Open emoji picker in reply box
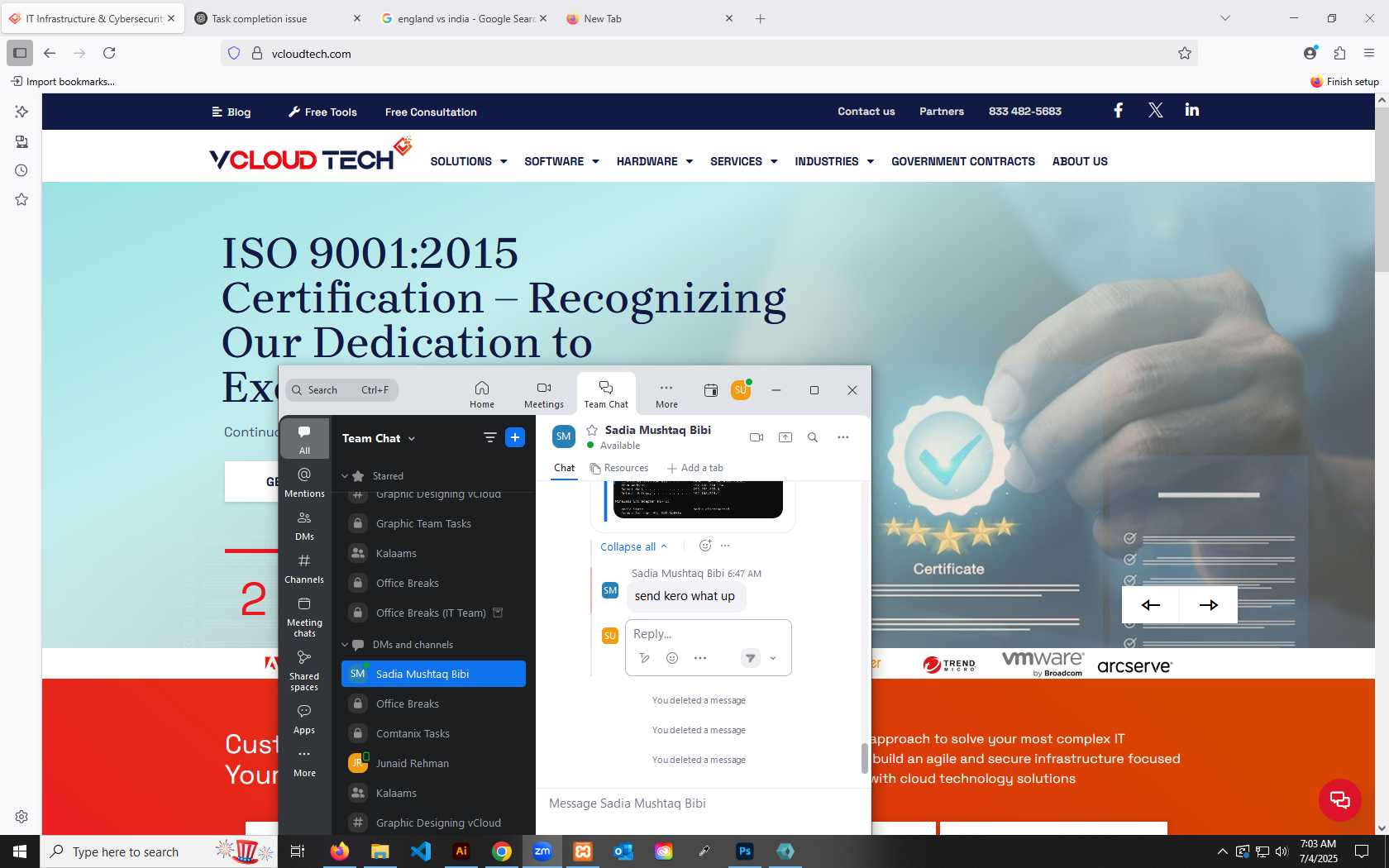Screen dimensions: 1389x868 tap(672, 658)
